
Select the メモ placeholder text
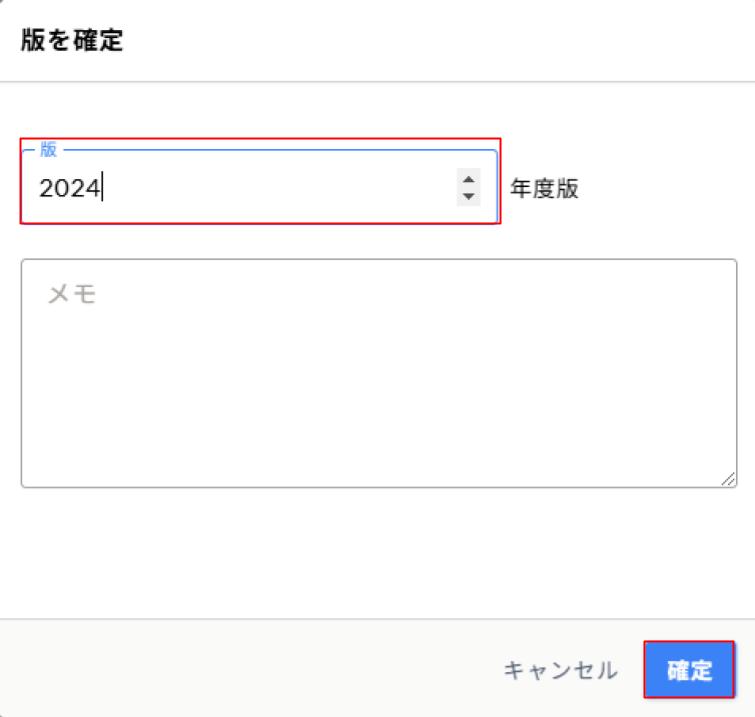(x=72, y=293)
